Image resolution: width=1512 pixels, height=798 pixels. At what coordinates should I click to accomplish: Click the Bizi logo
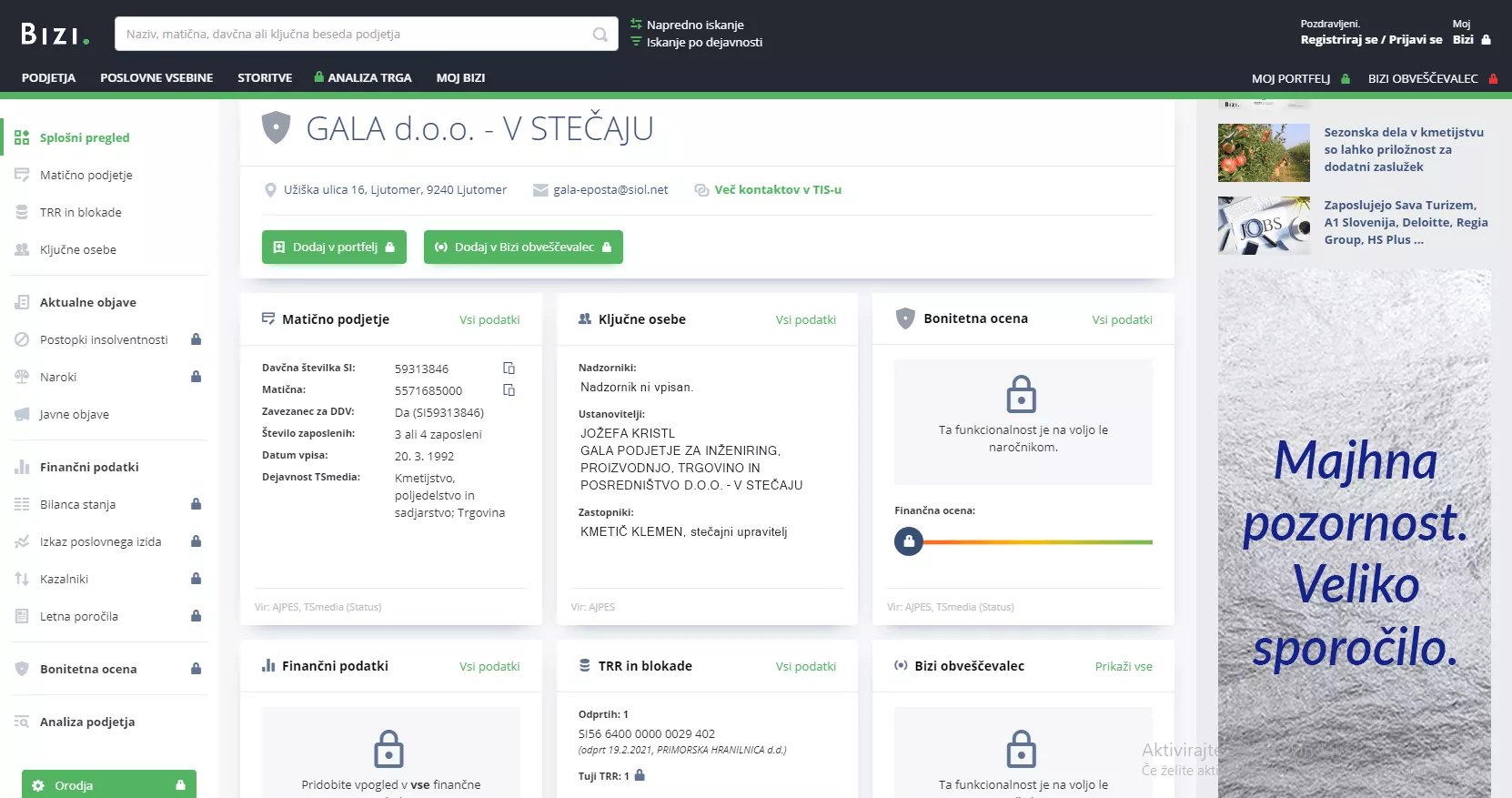[x=55, y=35]
